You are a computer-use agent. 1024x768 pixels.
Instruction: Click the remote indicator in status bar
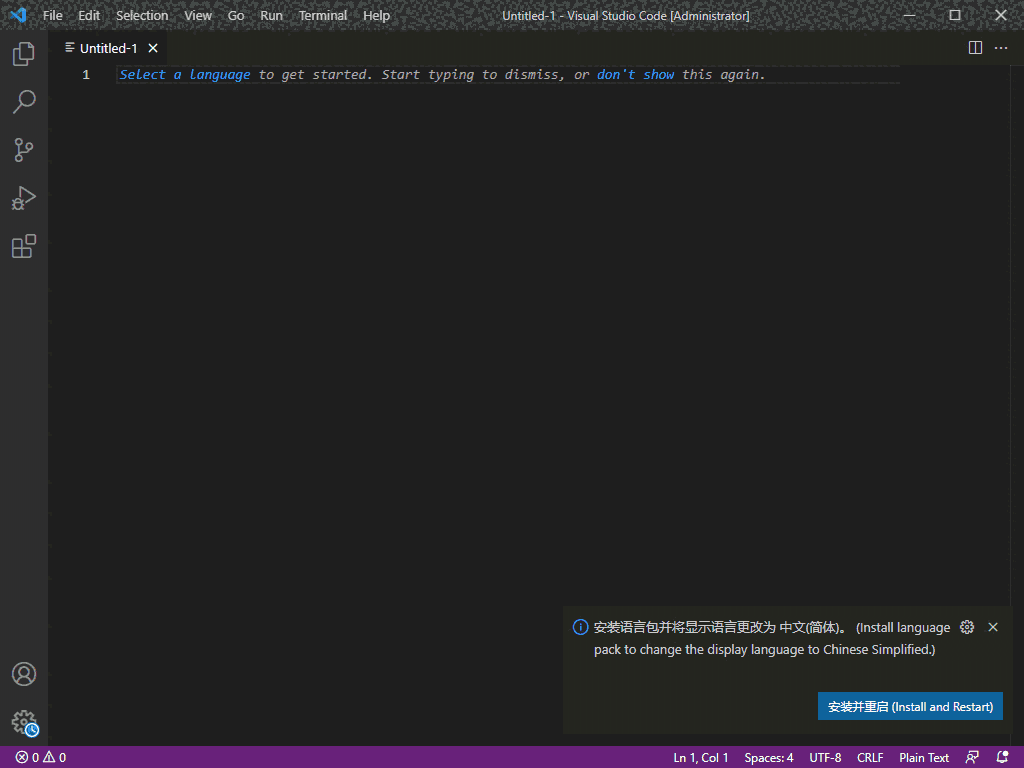[x=972, y=757]
